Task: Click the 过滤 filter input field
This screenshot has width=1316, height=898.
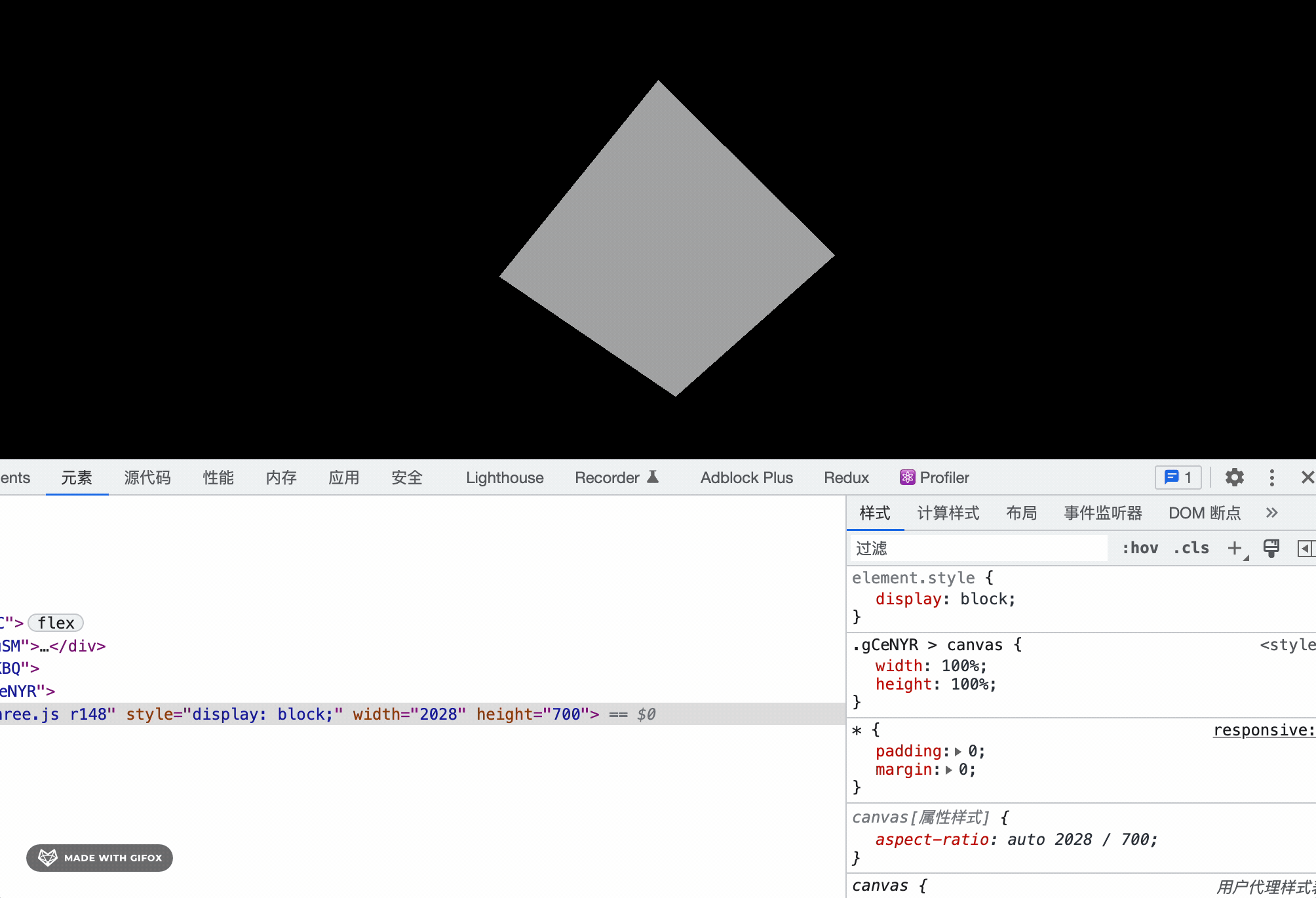Action: coord(977,548)
